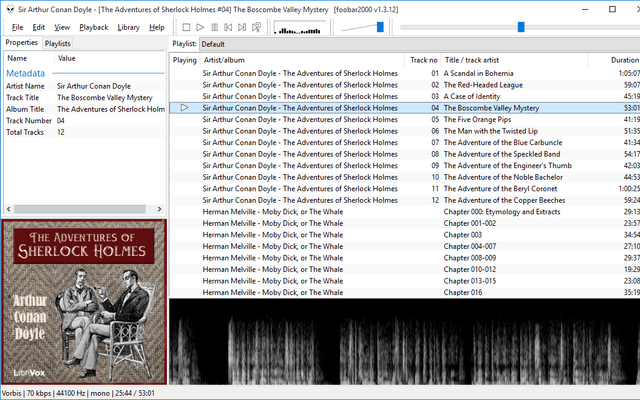This screenshot has height=400, width=640.
Task: Select Moby Dick Chapter 004-007
Action: click(405, 246)
